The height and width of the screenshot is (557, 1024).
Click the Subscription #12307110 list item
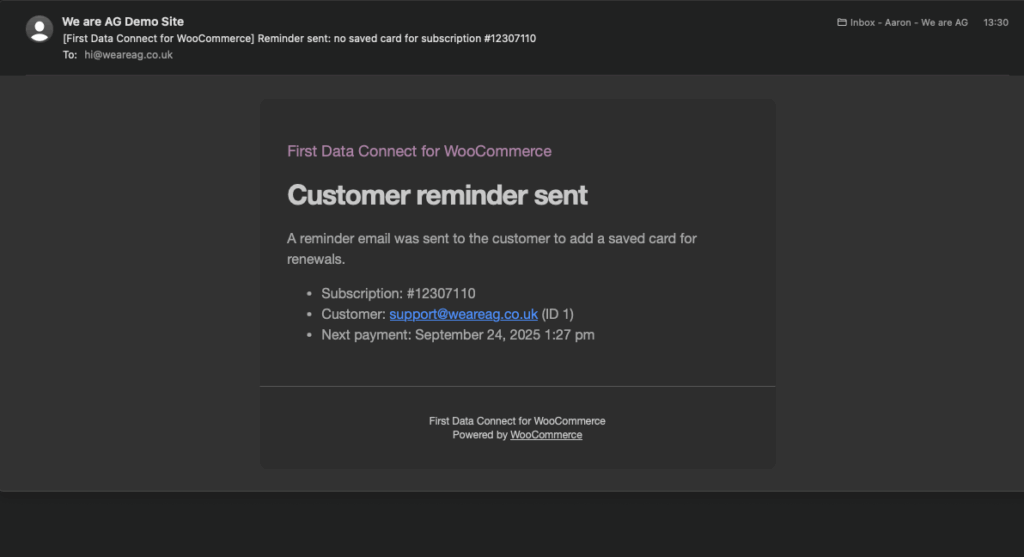(398, 293)
